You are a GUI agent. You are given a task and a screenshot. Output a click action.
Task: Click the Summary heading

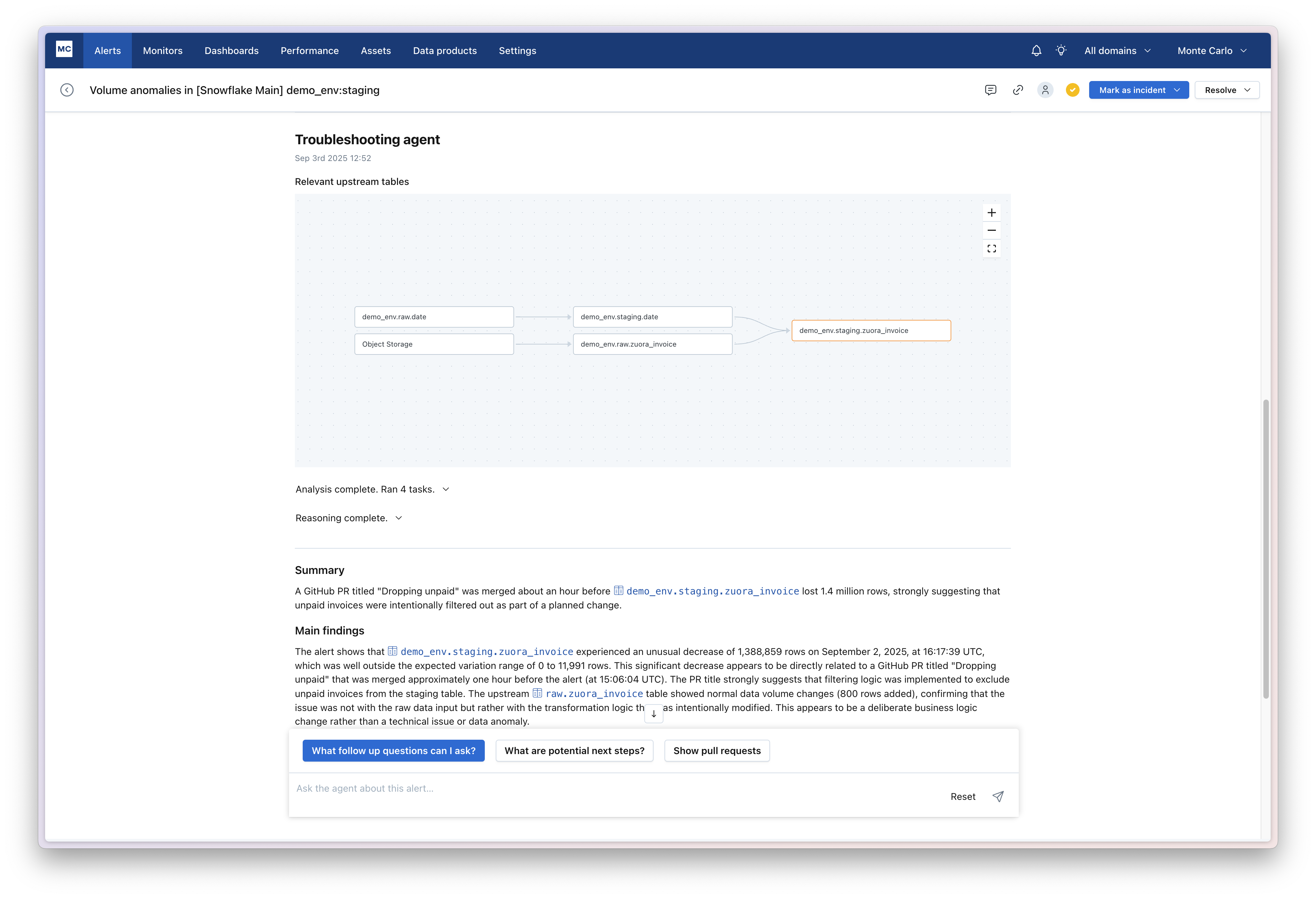319,570
